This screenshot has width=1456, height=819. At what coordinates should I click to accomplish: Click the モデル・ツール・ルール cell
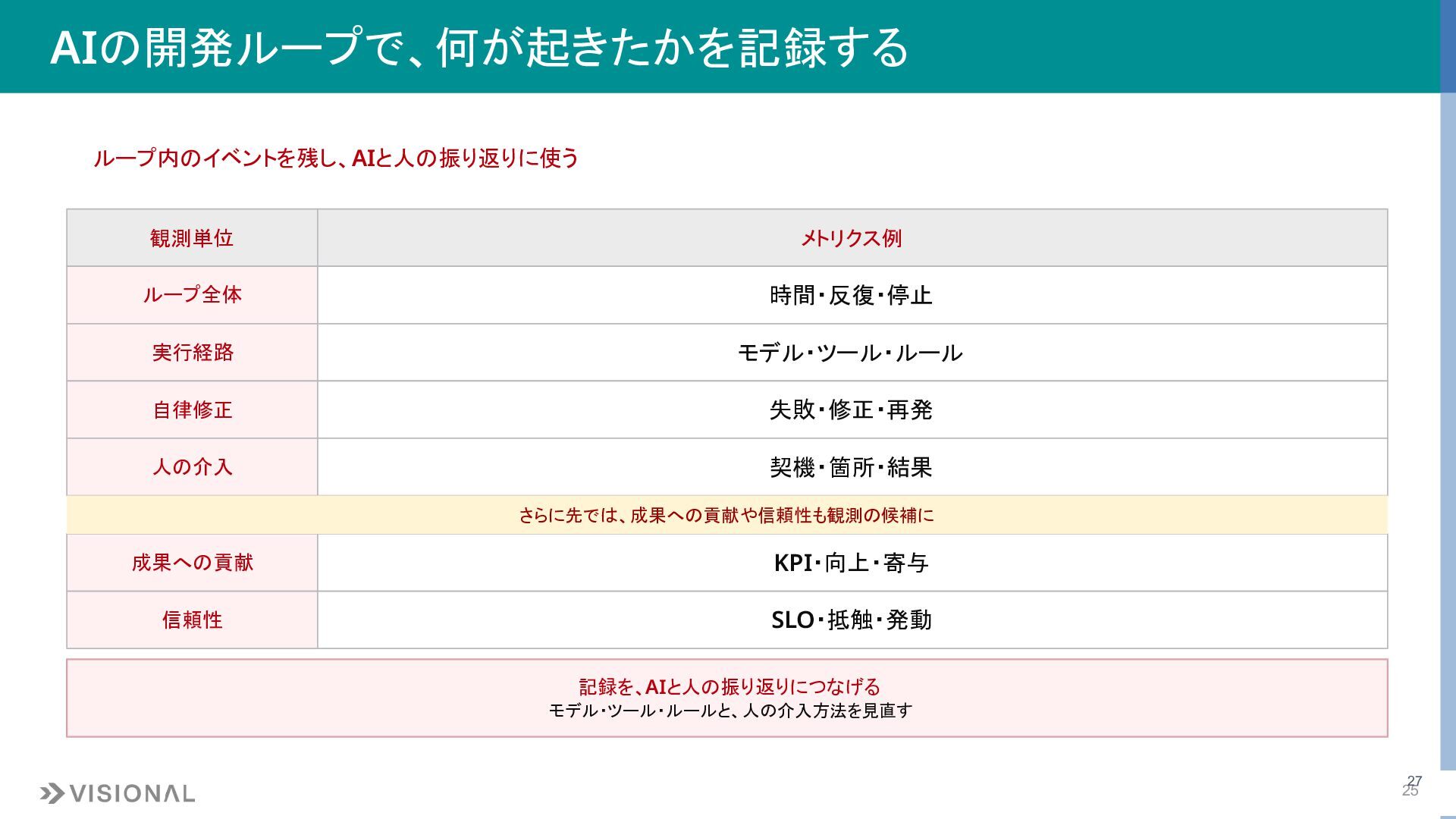click(852, 353)
